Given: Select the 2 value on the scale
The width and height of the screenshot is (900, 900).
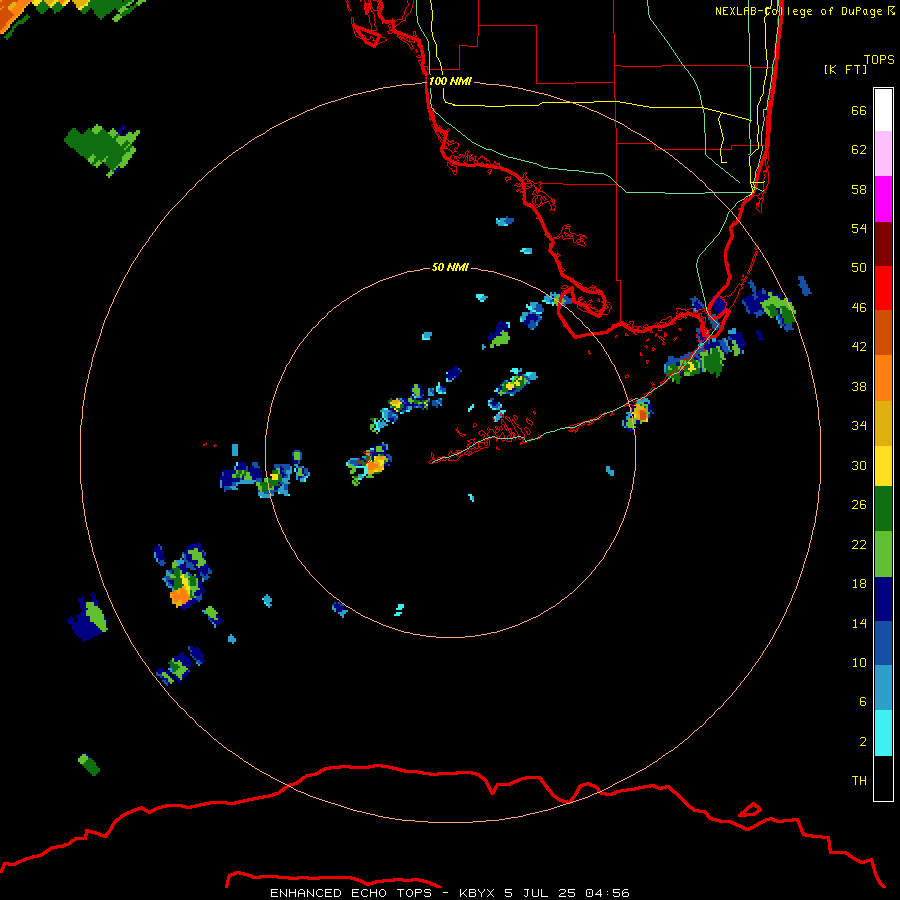Looking at the screenshot, I should point(863,742).
